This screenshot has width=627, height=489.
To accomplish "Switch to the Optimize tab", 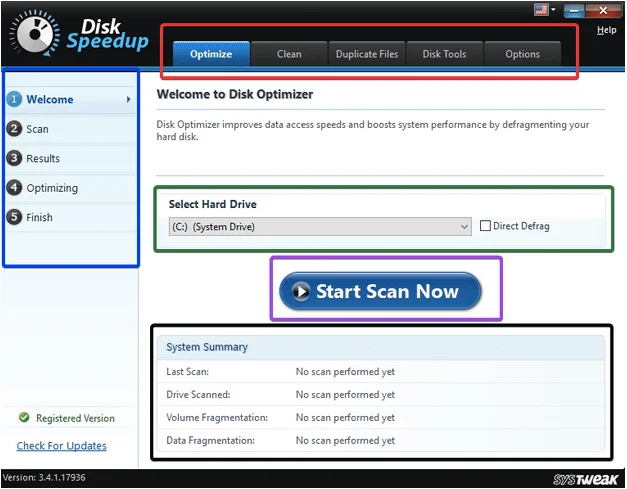I will [211, 54].
